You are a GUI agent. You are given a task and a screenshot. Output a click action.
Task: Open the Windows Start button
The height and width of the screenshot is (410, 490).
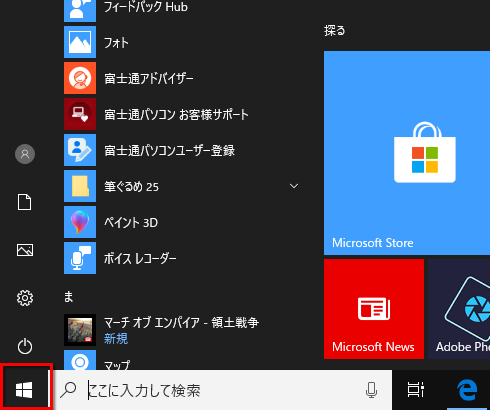[x=24, y=390]
